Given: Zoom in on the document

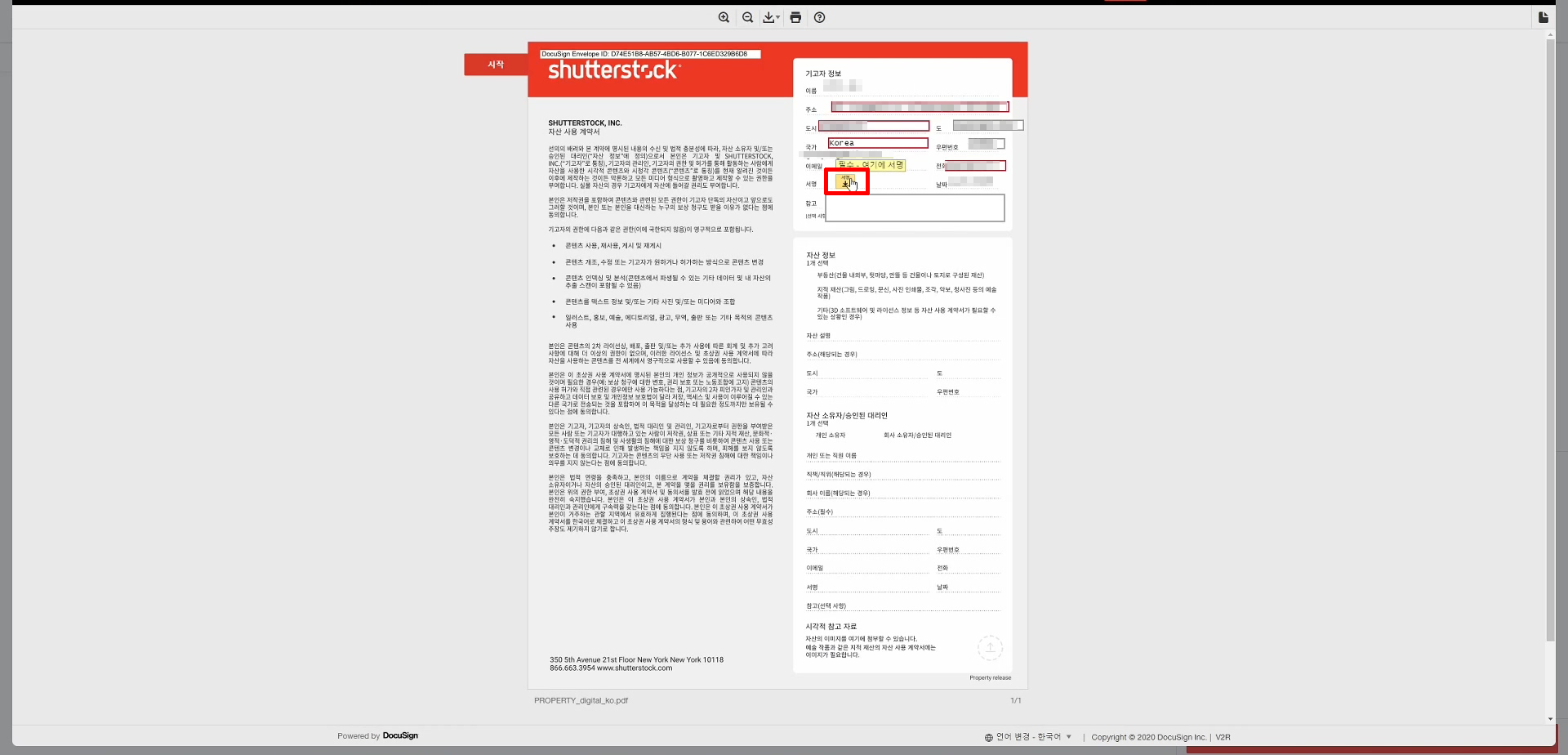Looking at the screenshot, I should tap(724, 17).
